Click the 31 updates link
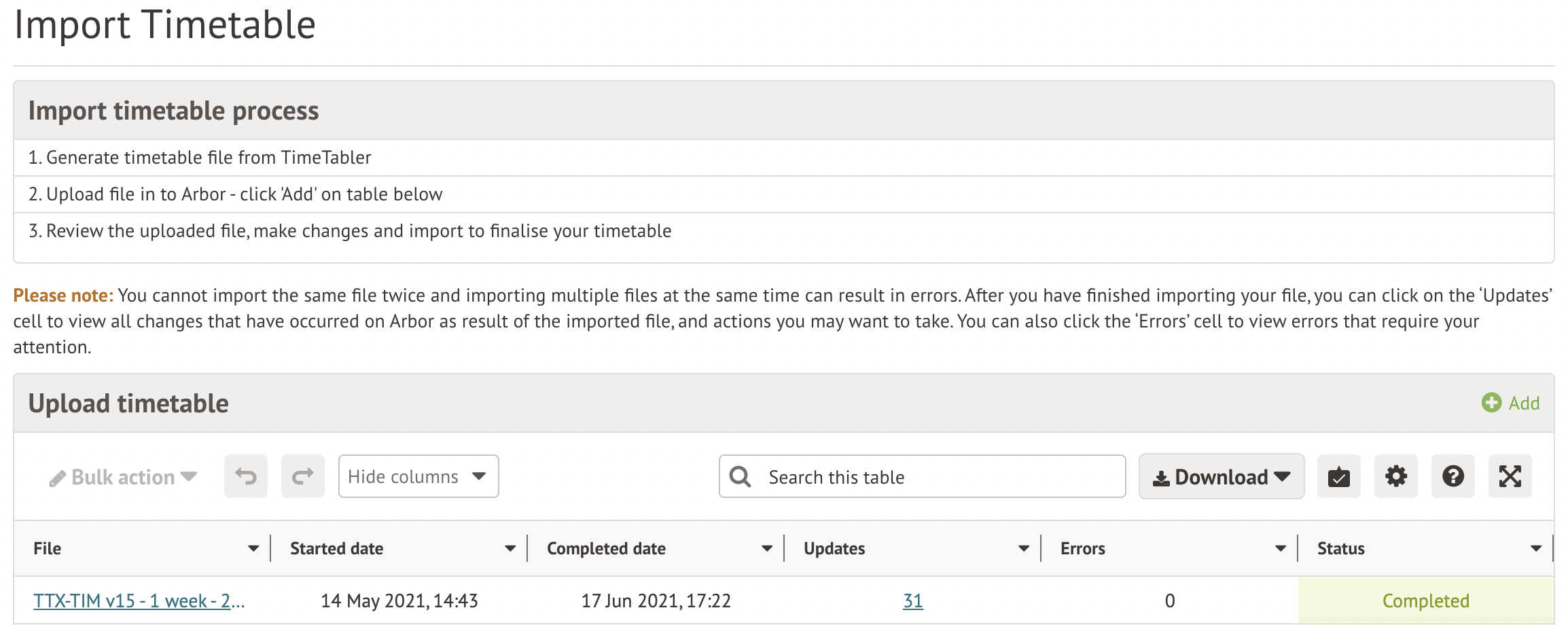The image size is (1568, 625). pyautogui.click(x=912, y=601)
